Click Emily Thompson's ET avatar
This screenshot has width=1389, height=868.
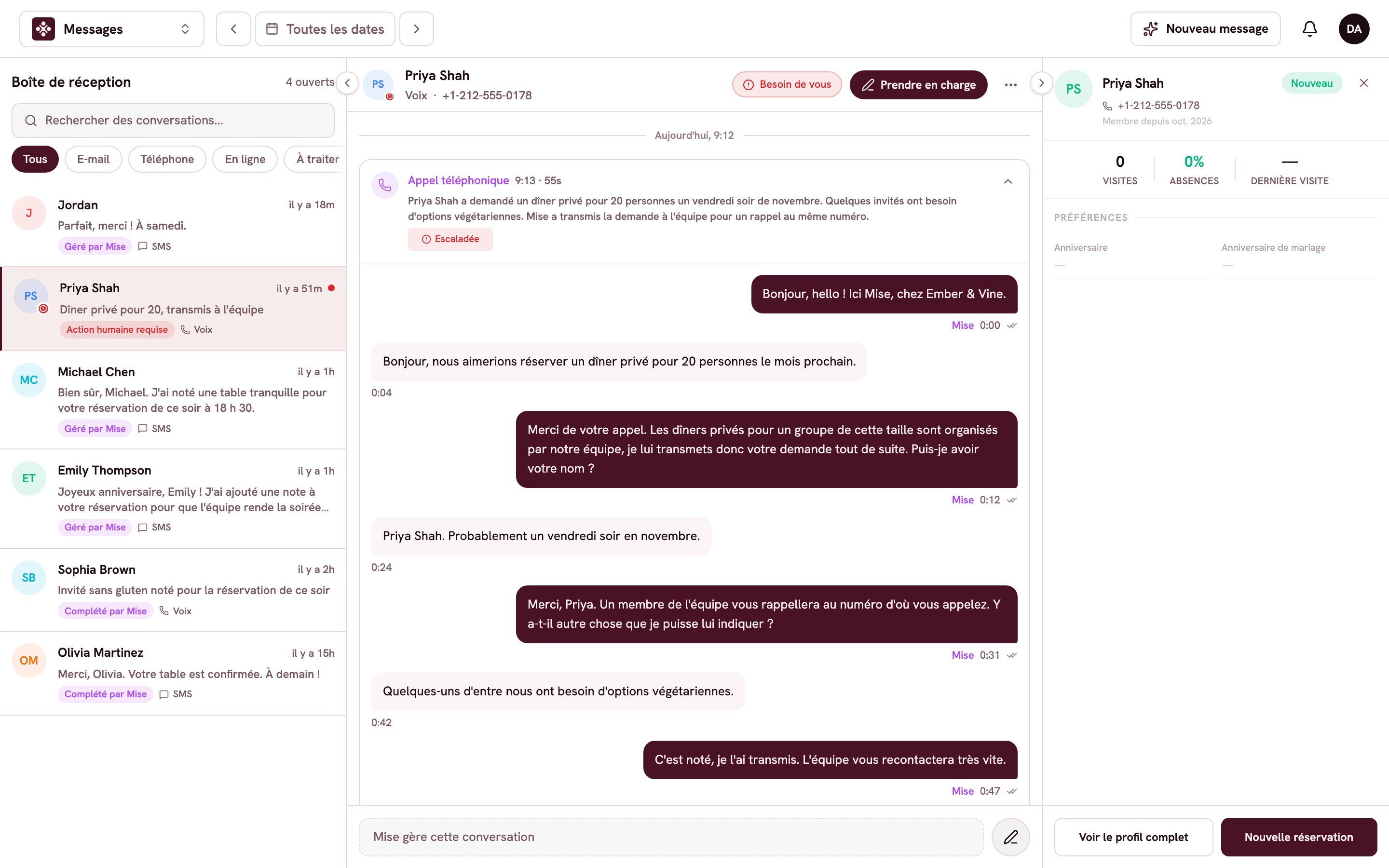coord(29,478)
